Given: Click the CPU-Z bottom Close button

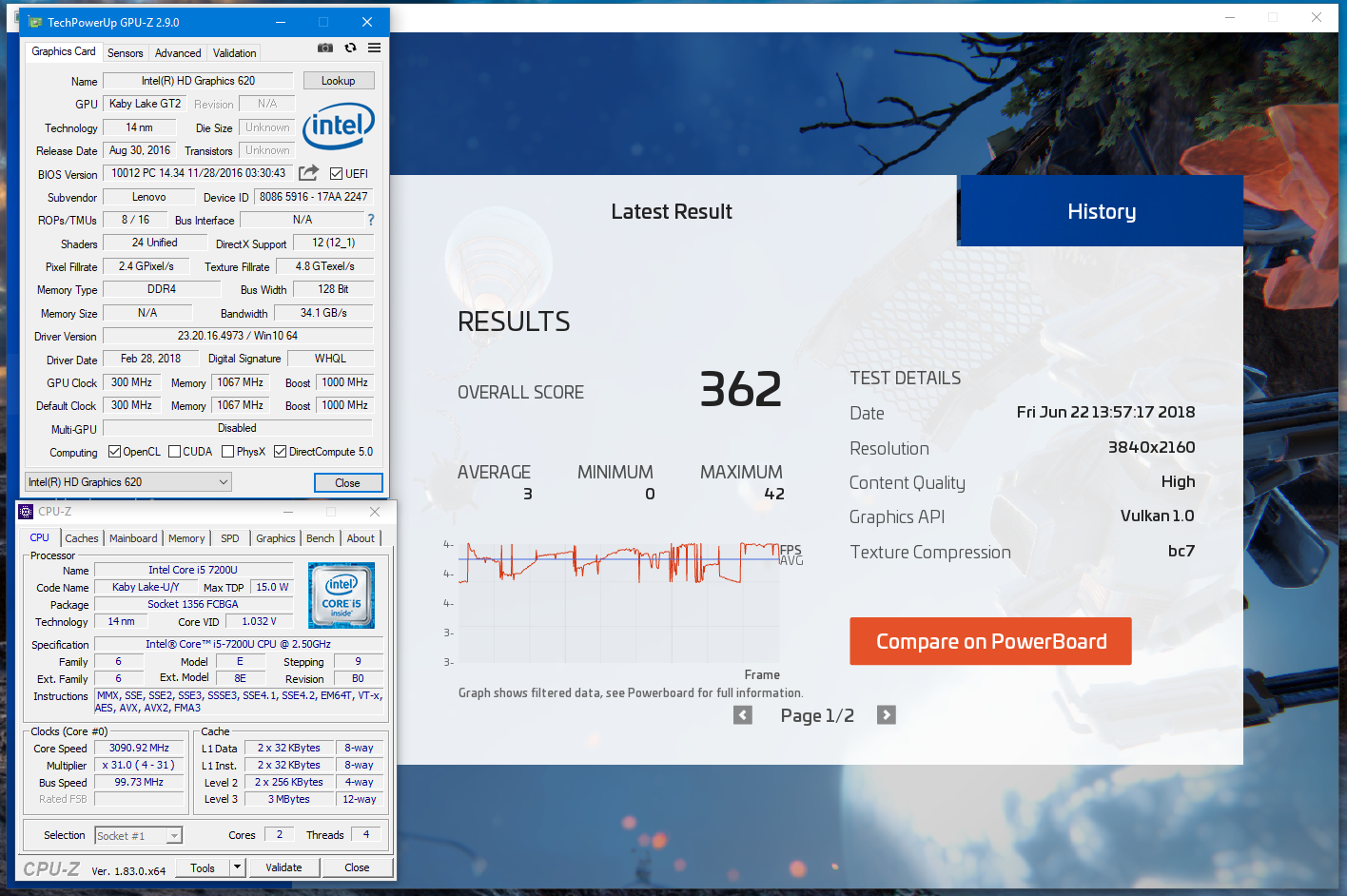Looking at the screenshot, I should (357, 867).
